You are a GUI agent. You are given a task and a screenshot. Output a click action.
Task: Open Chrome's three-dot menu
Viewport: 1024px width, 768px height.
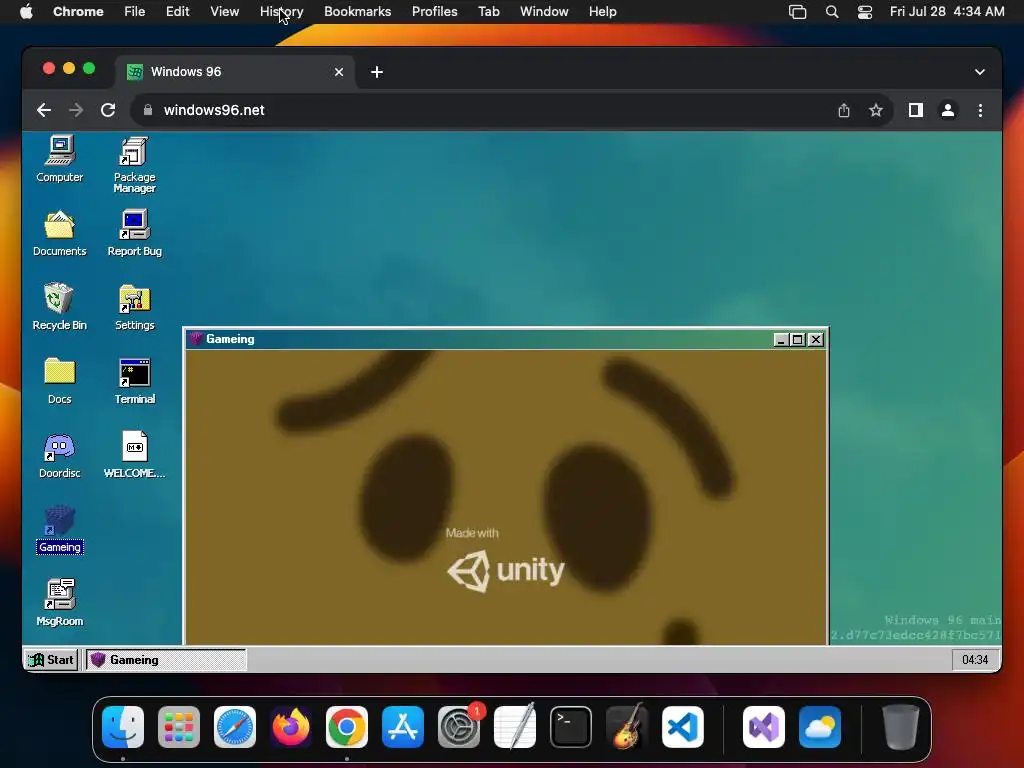980,110
